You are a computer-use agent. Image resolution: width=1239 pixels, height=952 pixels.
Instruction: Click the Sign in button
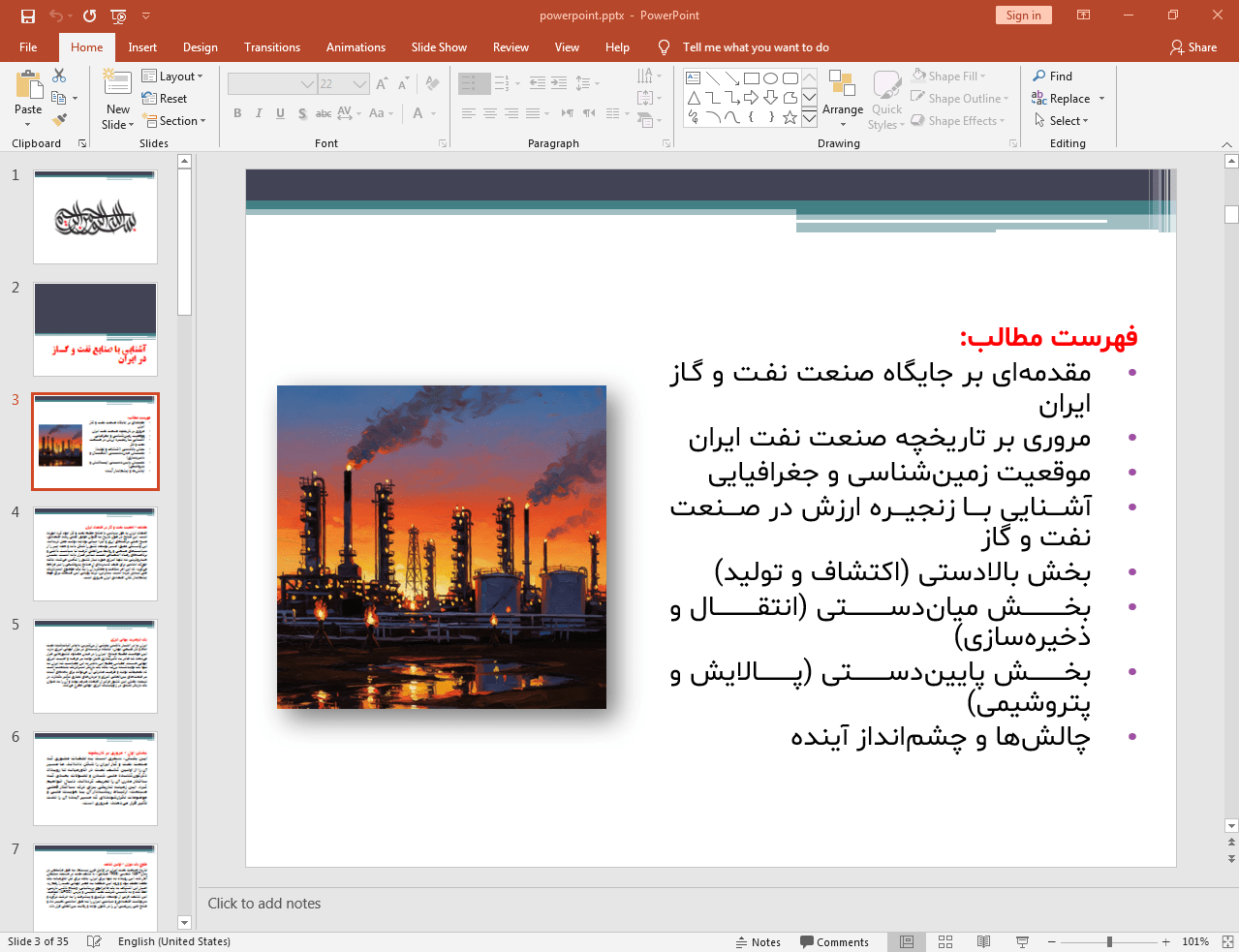(x=1023, y=15)
